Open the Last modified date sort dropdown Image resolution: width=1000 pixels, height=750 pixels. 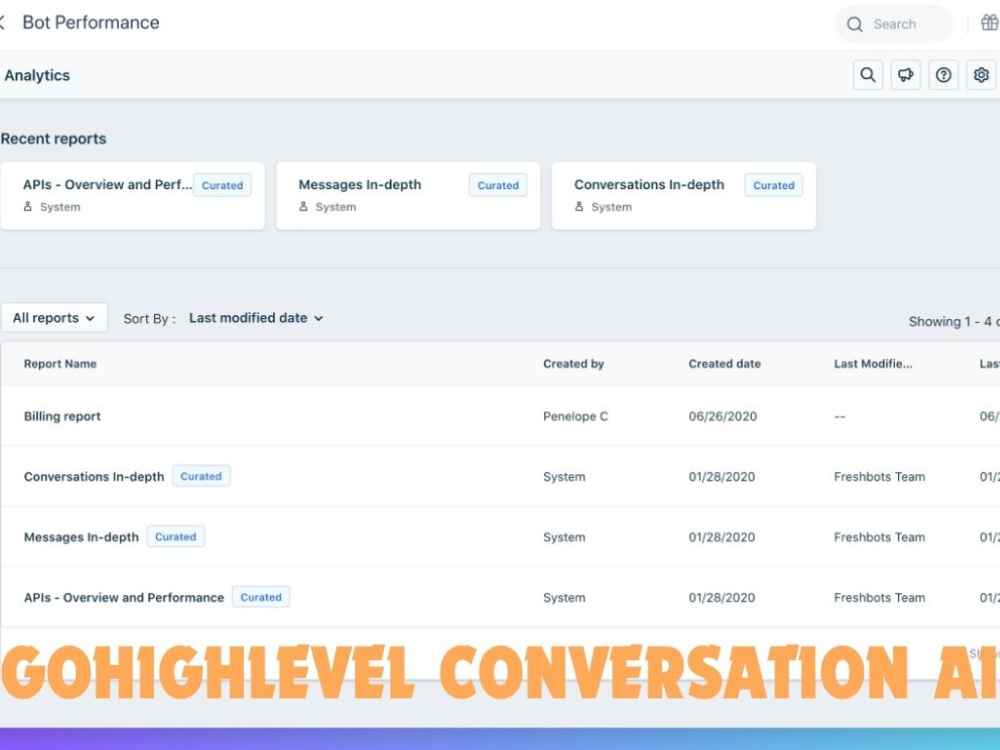[256, 318]
